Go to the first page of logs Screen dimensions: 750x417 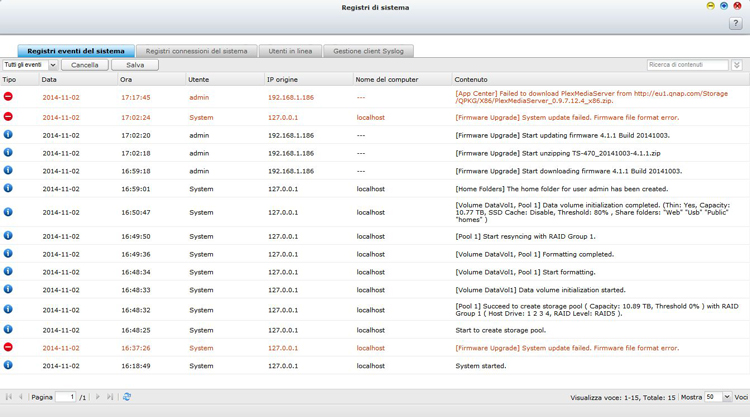pyautogui.click(x=9, y=397)
